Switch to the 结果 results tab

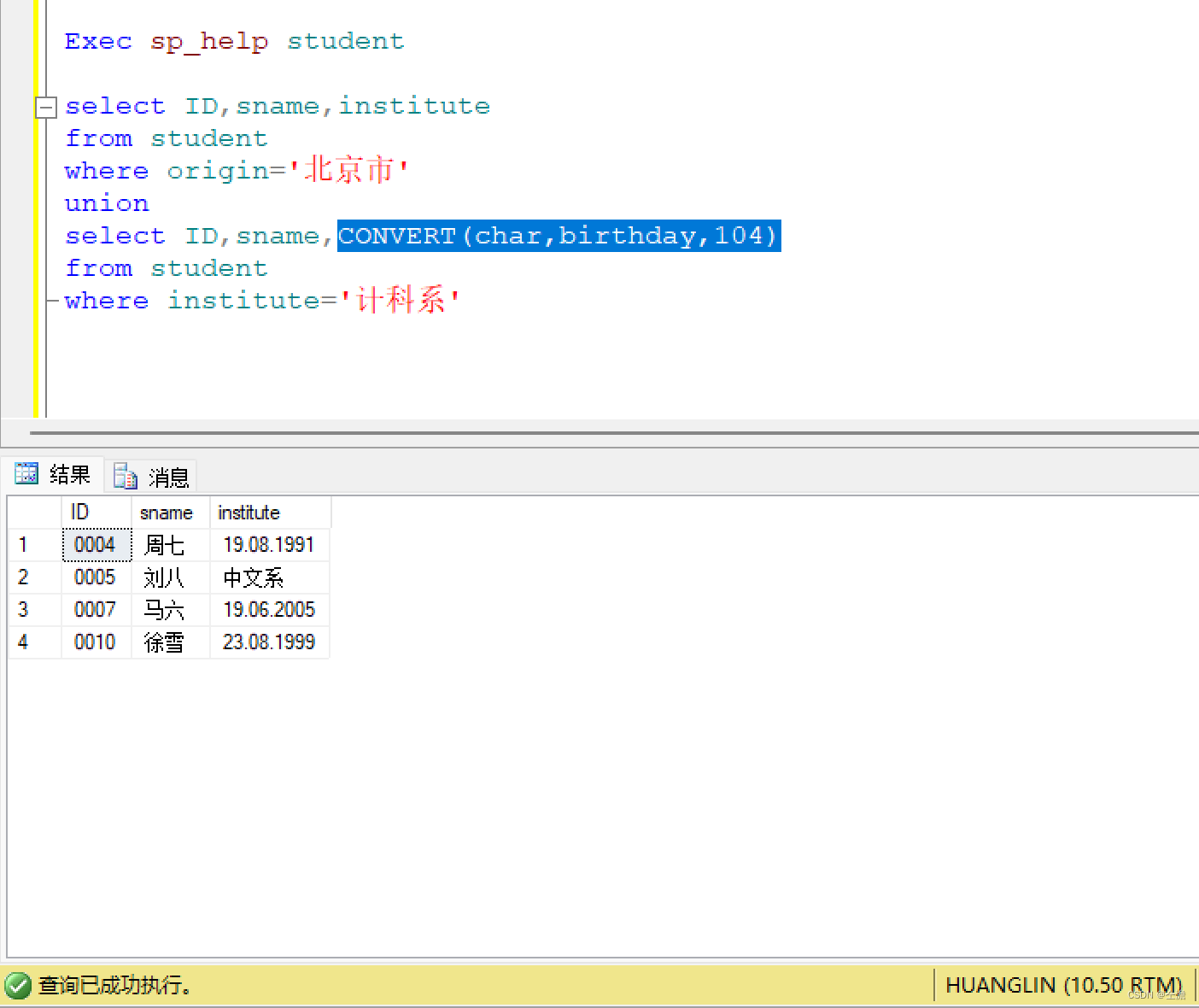53,474
